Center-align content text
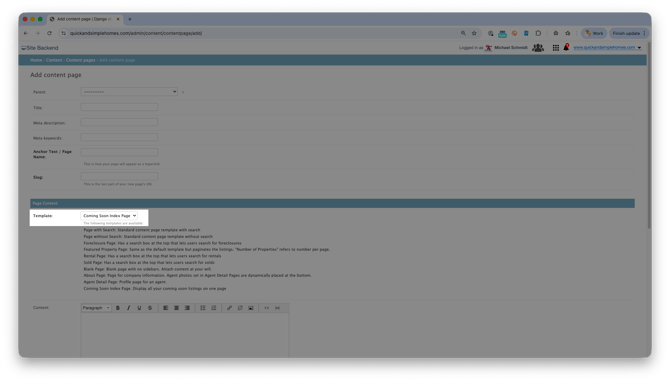The image size is (670, 382). pos(176,308)
